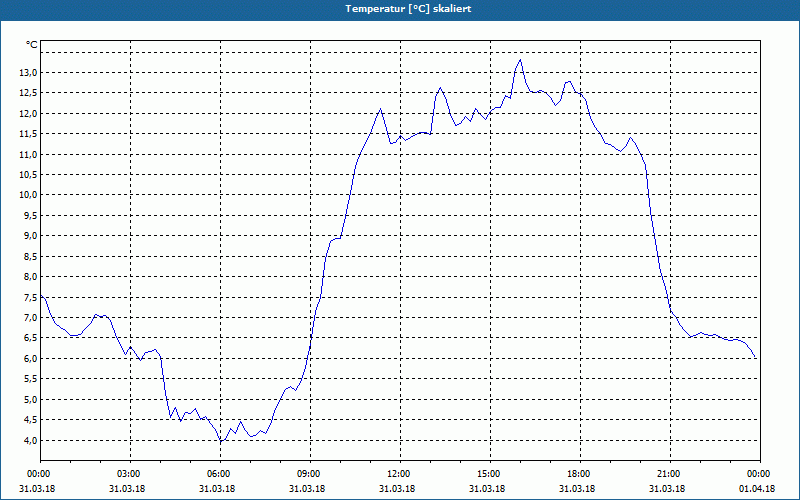Click the '15:00' time axis label
The width and height of the screenshot is (800, 500).
488,474
